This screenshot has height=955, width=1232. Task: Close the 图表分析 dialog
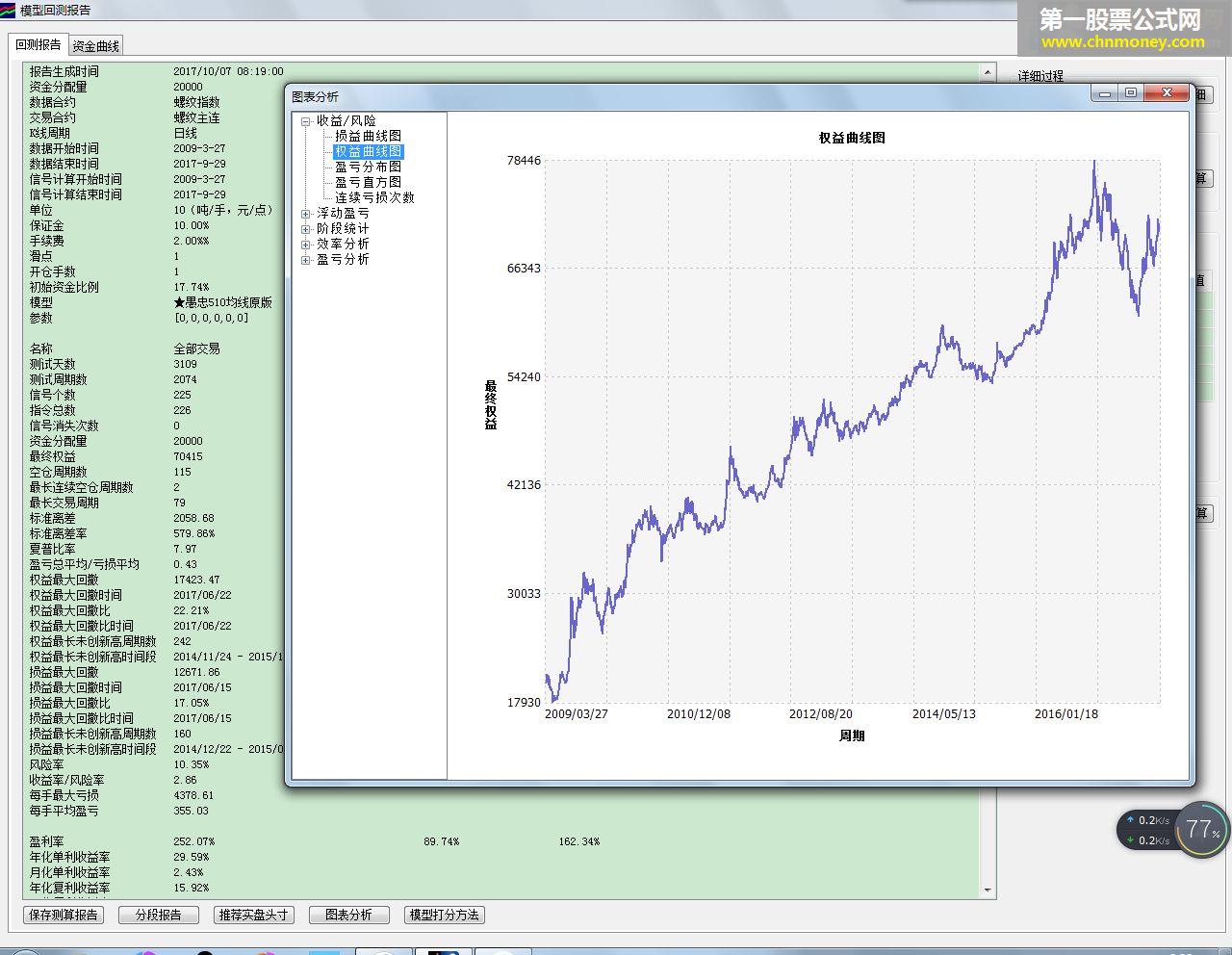click(1167, 93)
